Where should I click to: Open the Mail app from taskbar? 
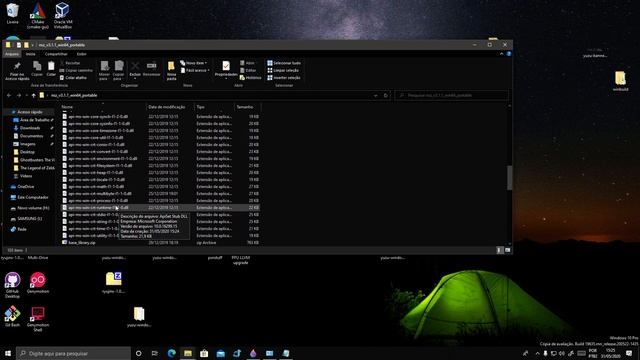[220, 353]
